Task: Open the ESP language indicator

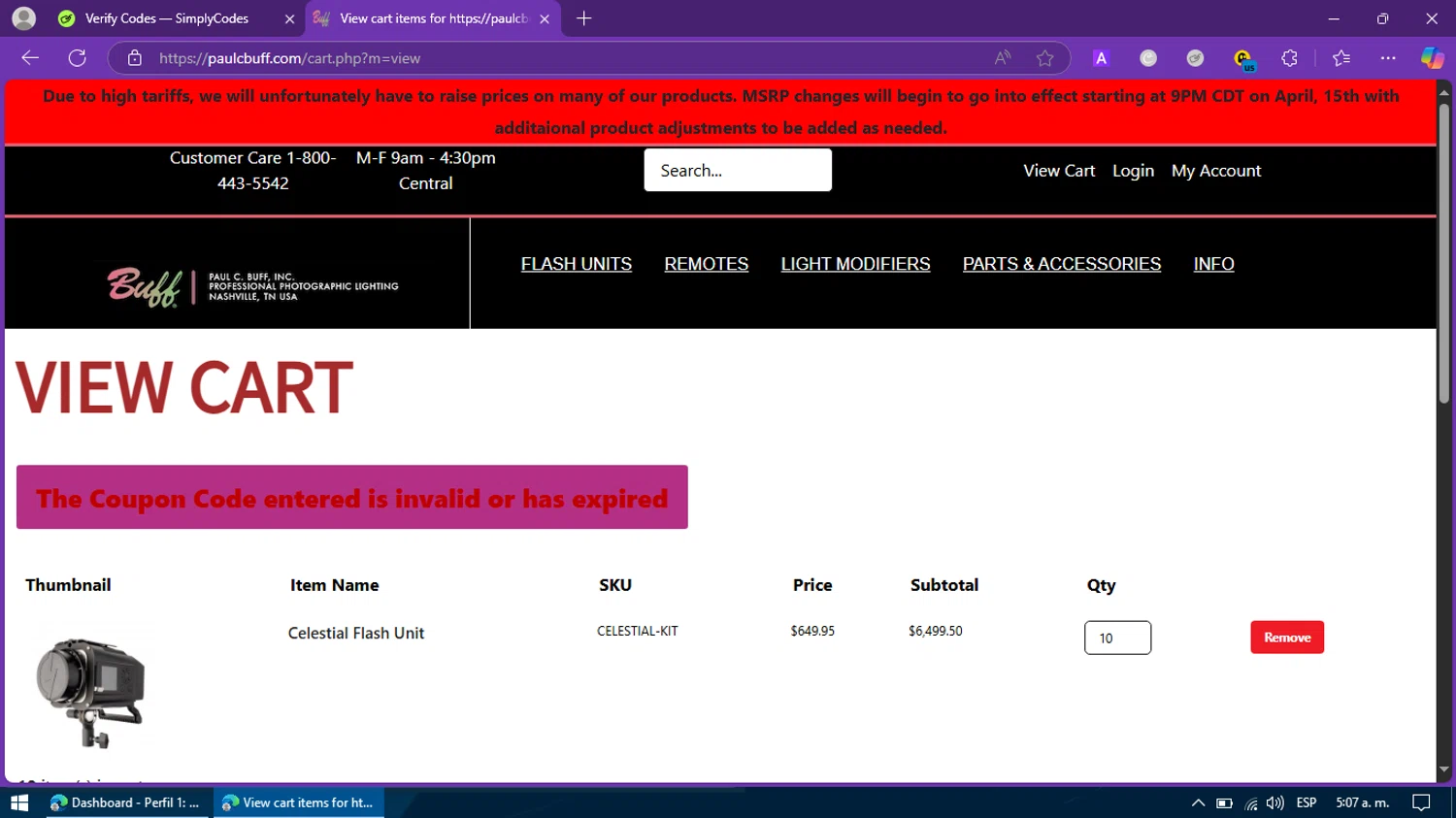Action: coord(1307,802)
